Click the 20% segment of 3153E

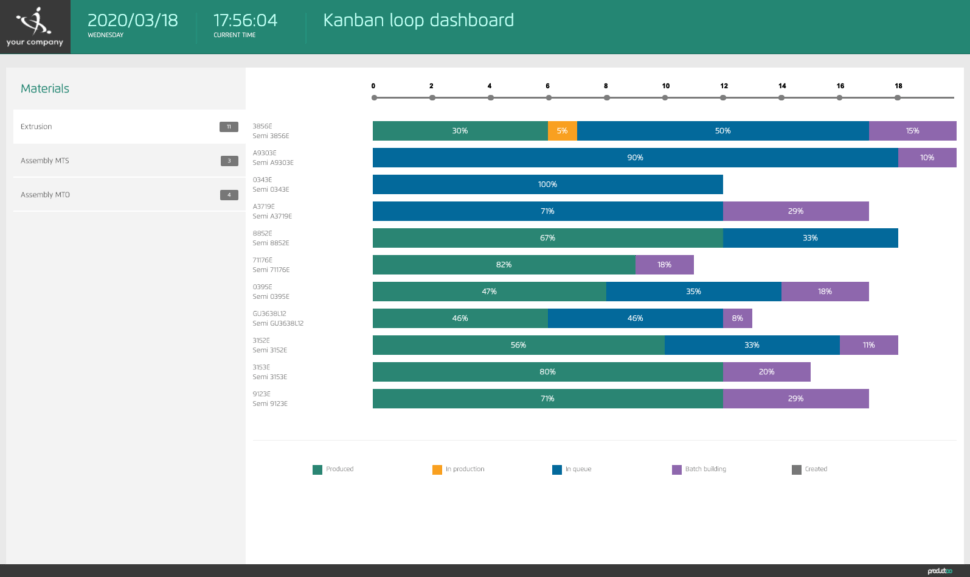tap(767, 372)
